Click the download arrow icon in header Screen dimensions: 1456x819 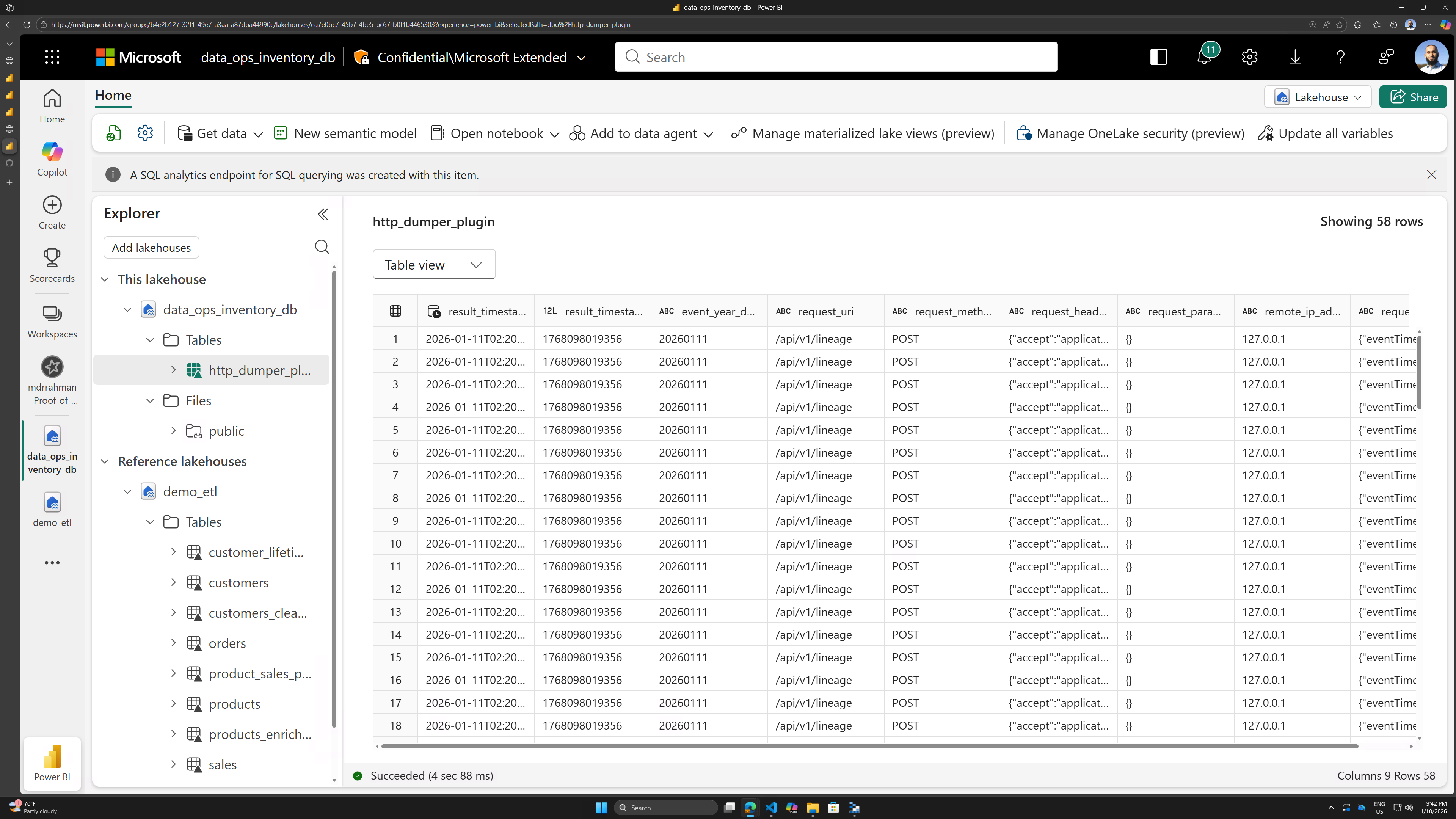pyautogui.click(x=1295, y=57)
